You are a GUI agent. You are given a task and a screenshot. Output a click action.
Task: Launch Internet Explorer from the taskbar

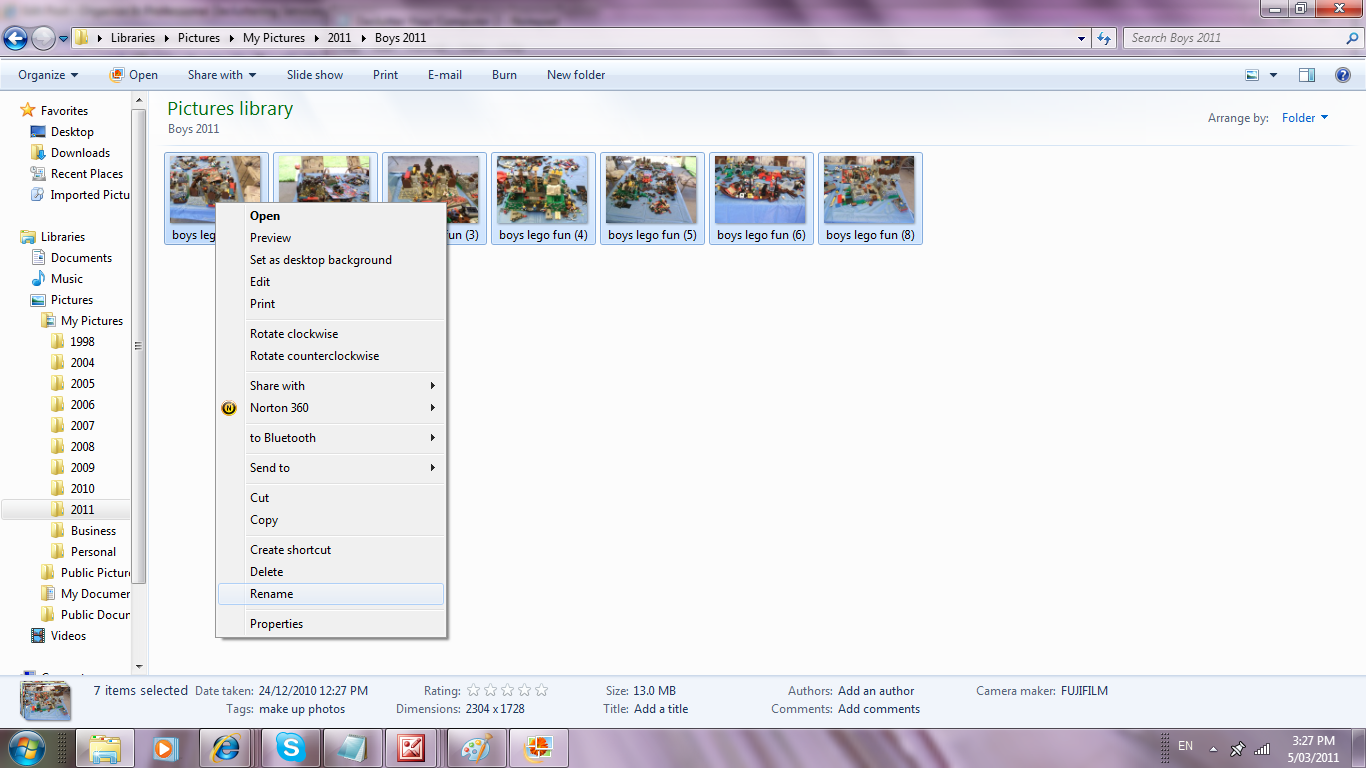pos(225,747)
